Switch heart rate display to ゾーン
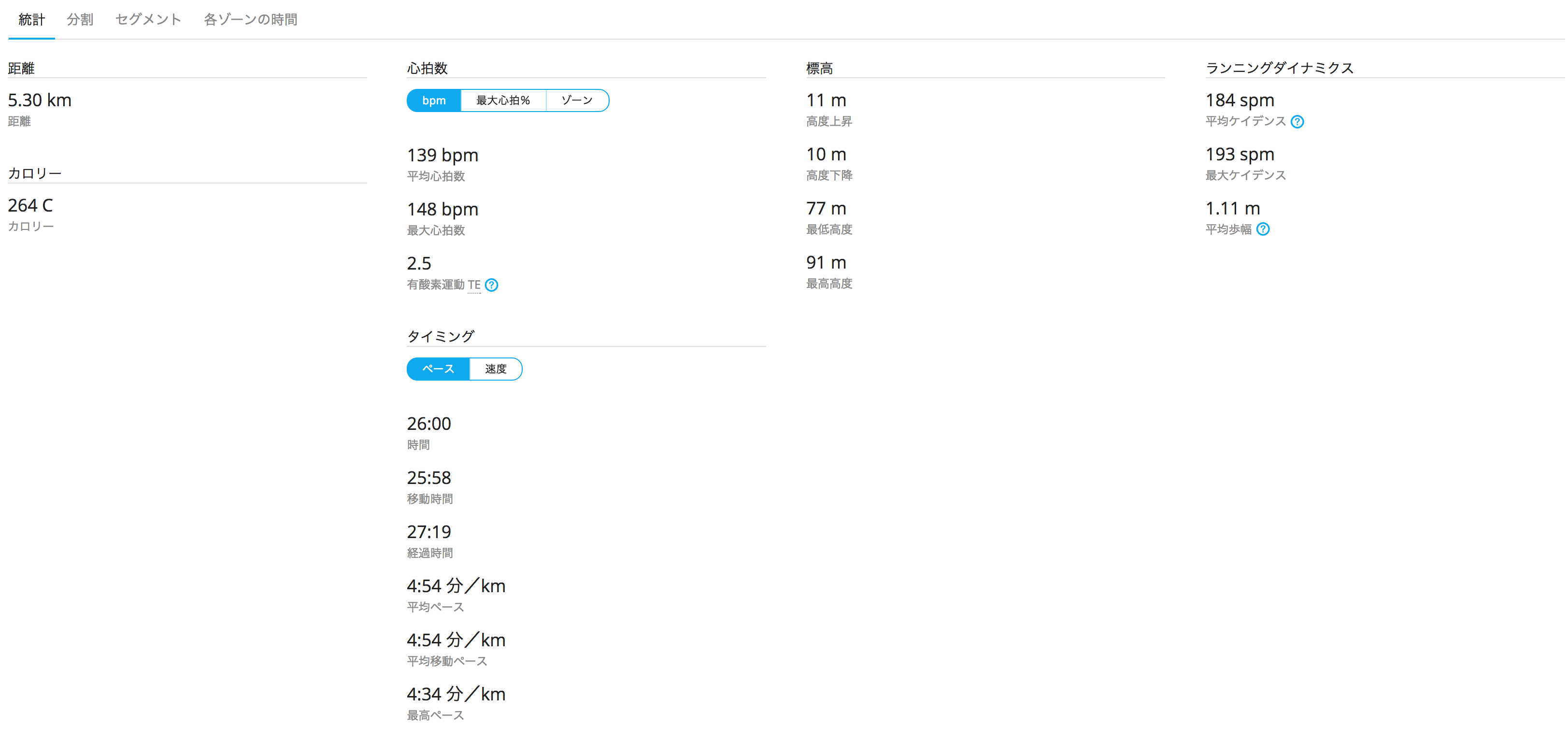The height and width of the screenshot is (740, 1568). click(x=577, y=100)
